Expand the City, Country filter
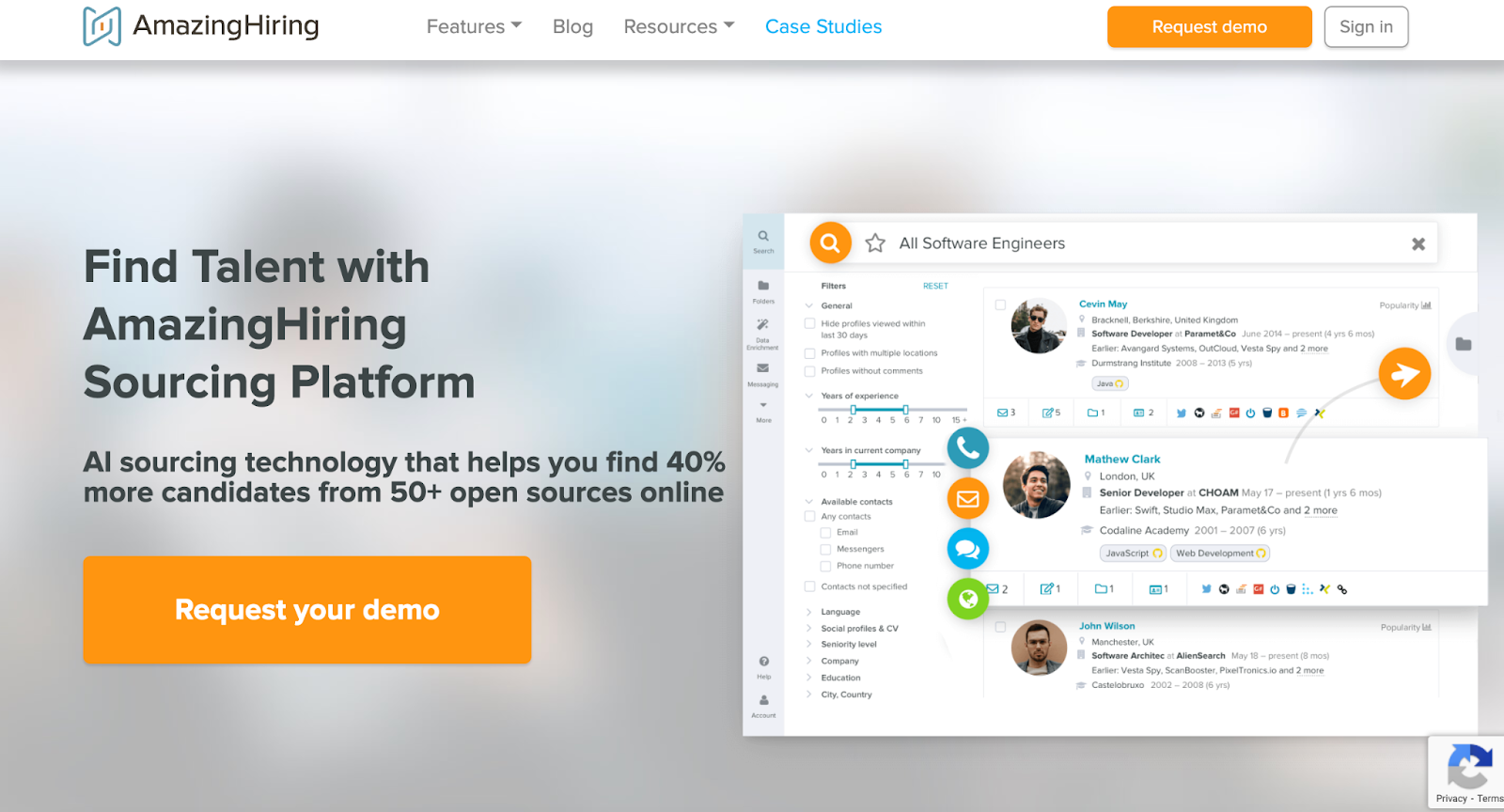This screenshot has width=1504, height=812. (x=808, y=695)
